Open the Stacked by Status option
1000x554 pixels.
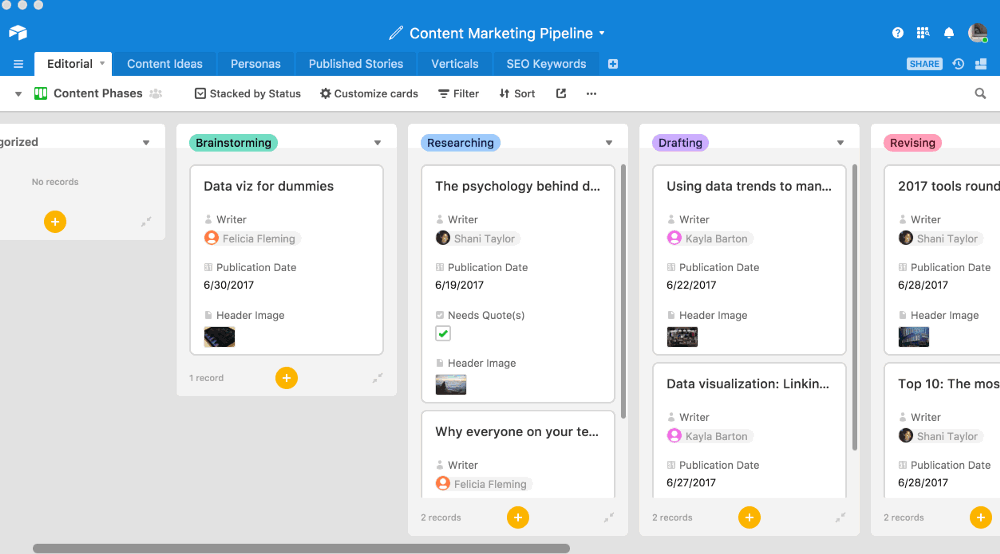247,94
